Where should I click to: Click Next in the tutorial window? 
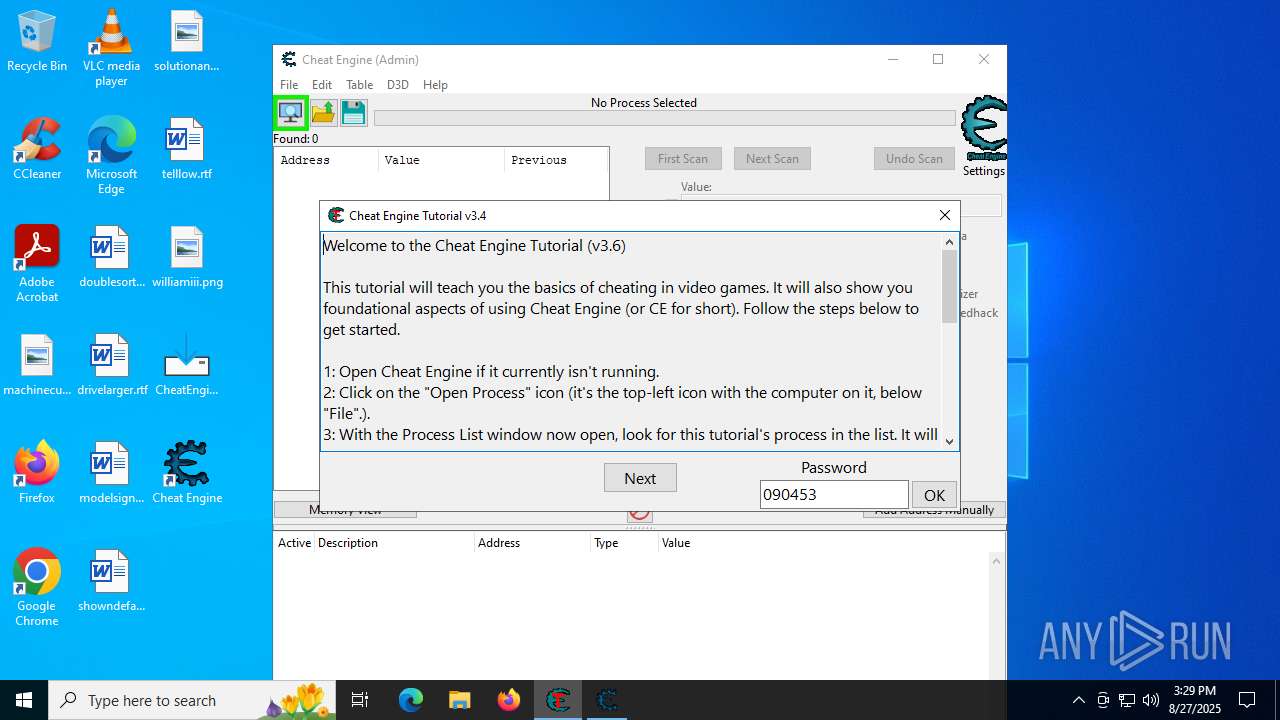pyautogui.click(x=640, y=478)
